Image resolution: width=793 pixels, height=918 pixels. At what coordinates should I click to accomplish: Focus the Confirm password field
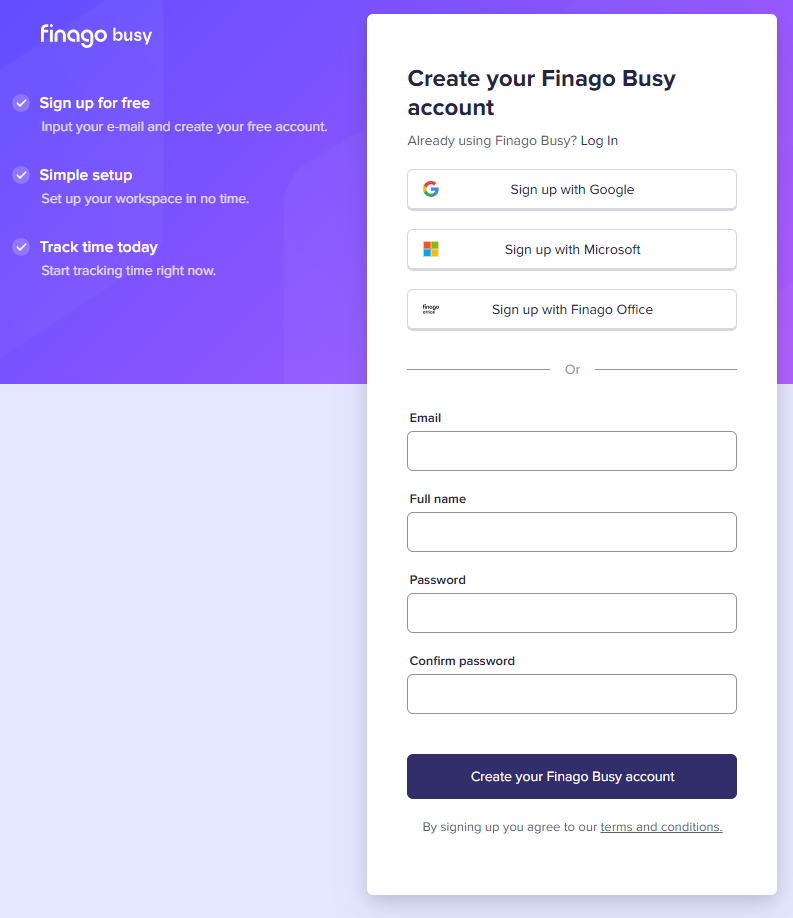[572, 694]
